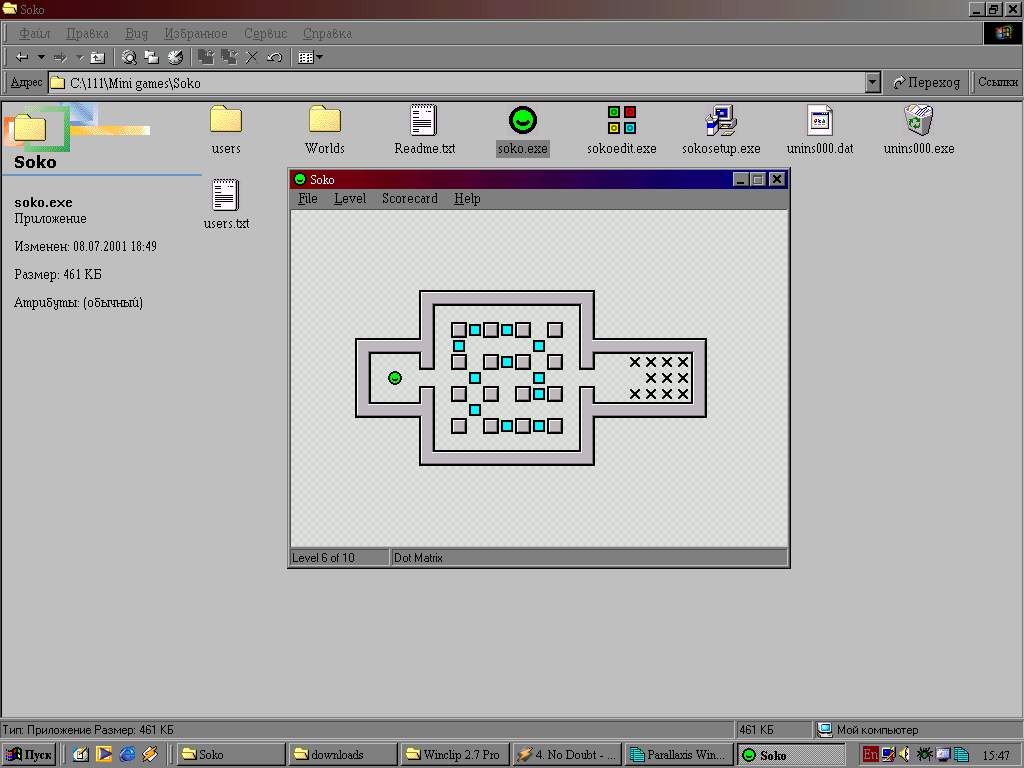Screen dimensions: 1024x768
Task: Click the Search icon in Explorer toolbar
Action: pos(129,57)
